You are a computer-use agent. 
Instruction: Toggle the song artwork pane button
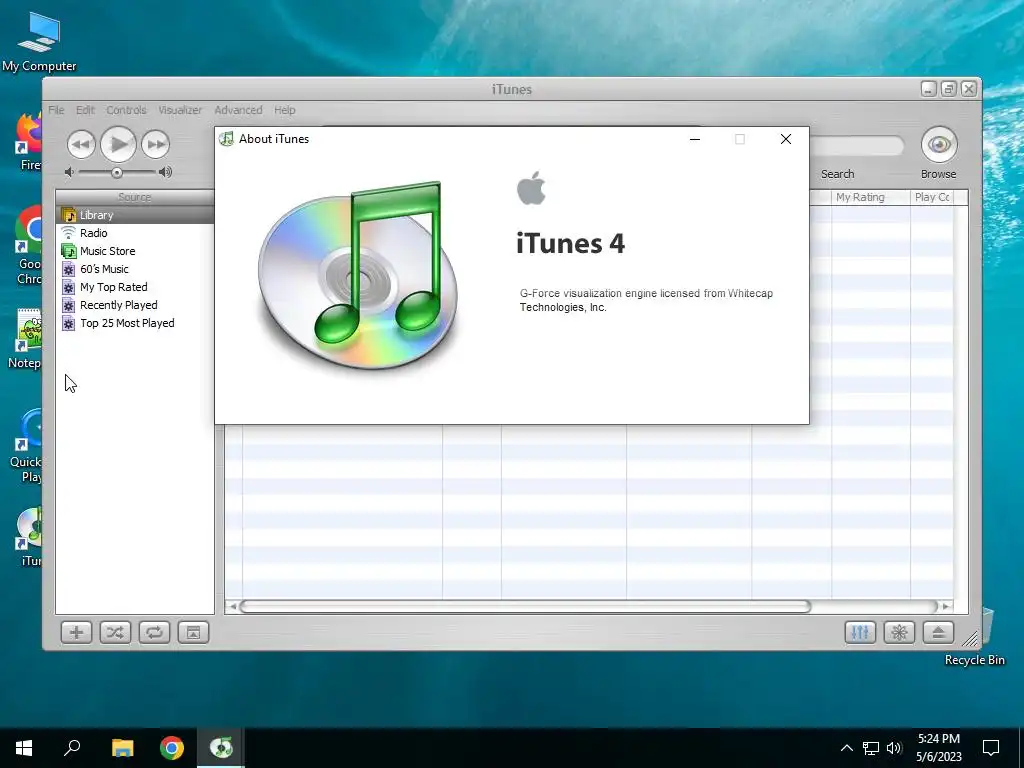(193, 632)
